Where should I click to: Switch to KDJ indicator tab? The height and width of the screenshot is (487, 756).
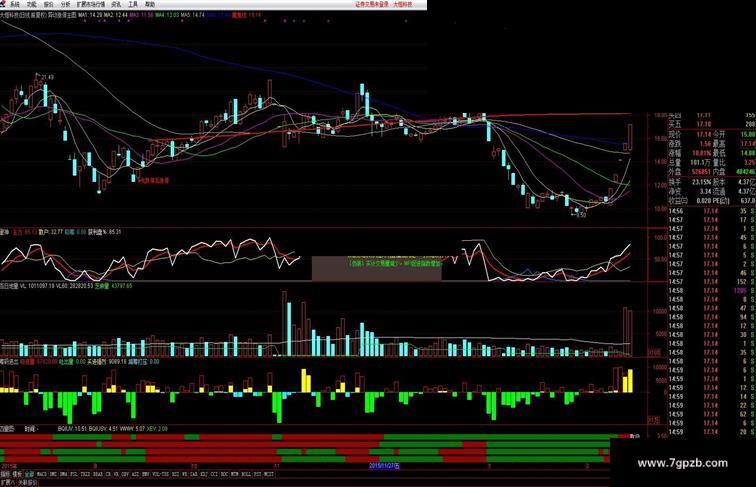click(x=203, y=474)
